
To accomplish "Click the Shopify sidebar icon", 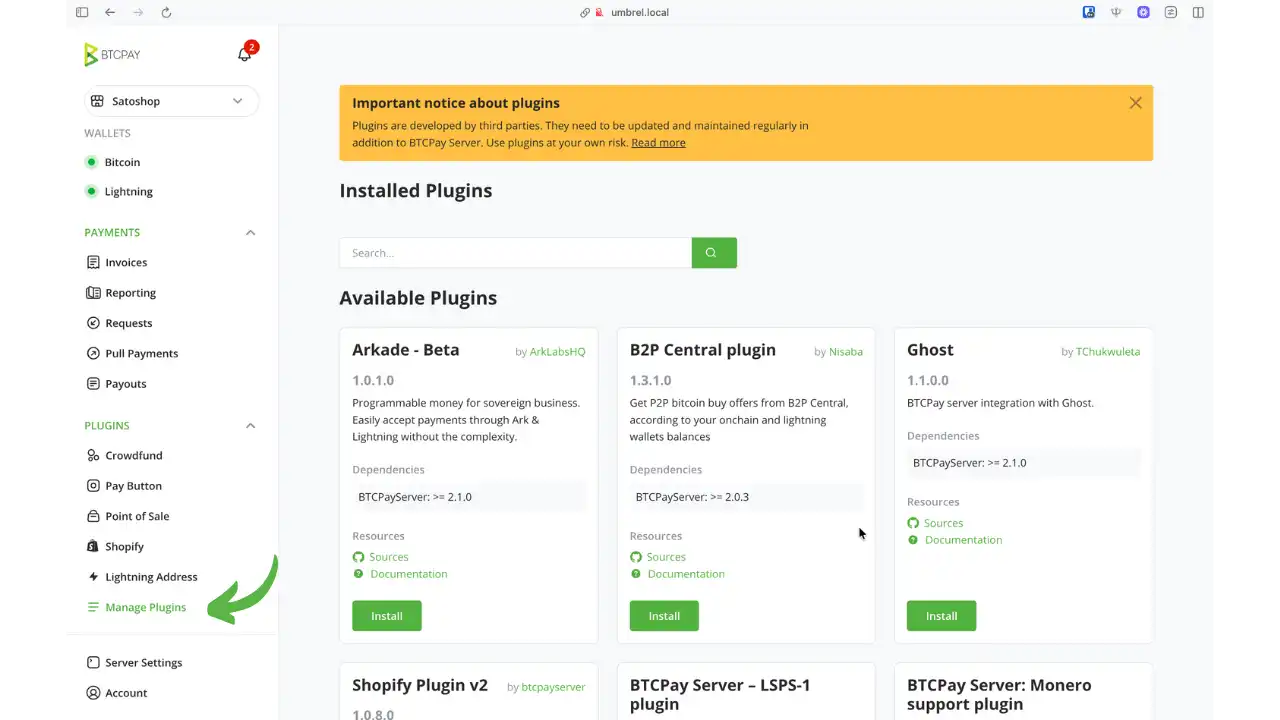I will [x=91, y=546].
